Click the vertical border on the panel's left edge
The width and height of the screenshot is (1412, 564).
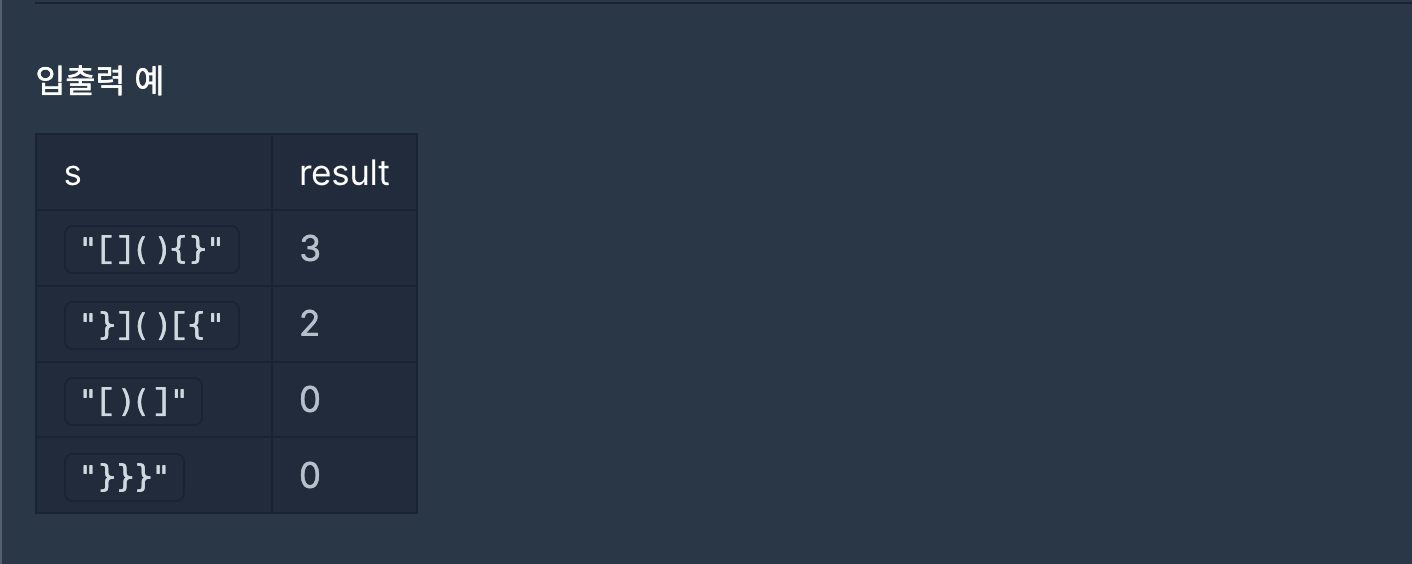point(1,282)
